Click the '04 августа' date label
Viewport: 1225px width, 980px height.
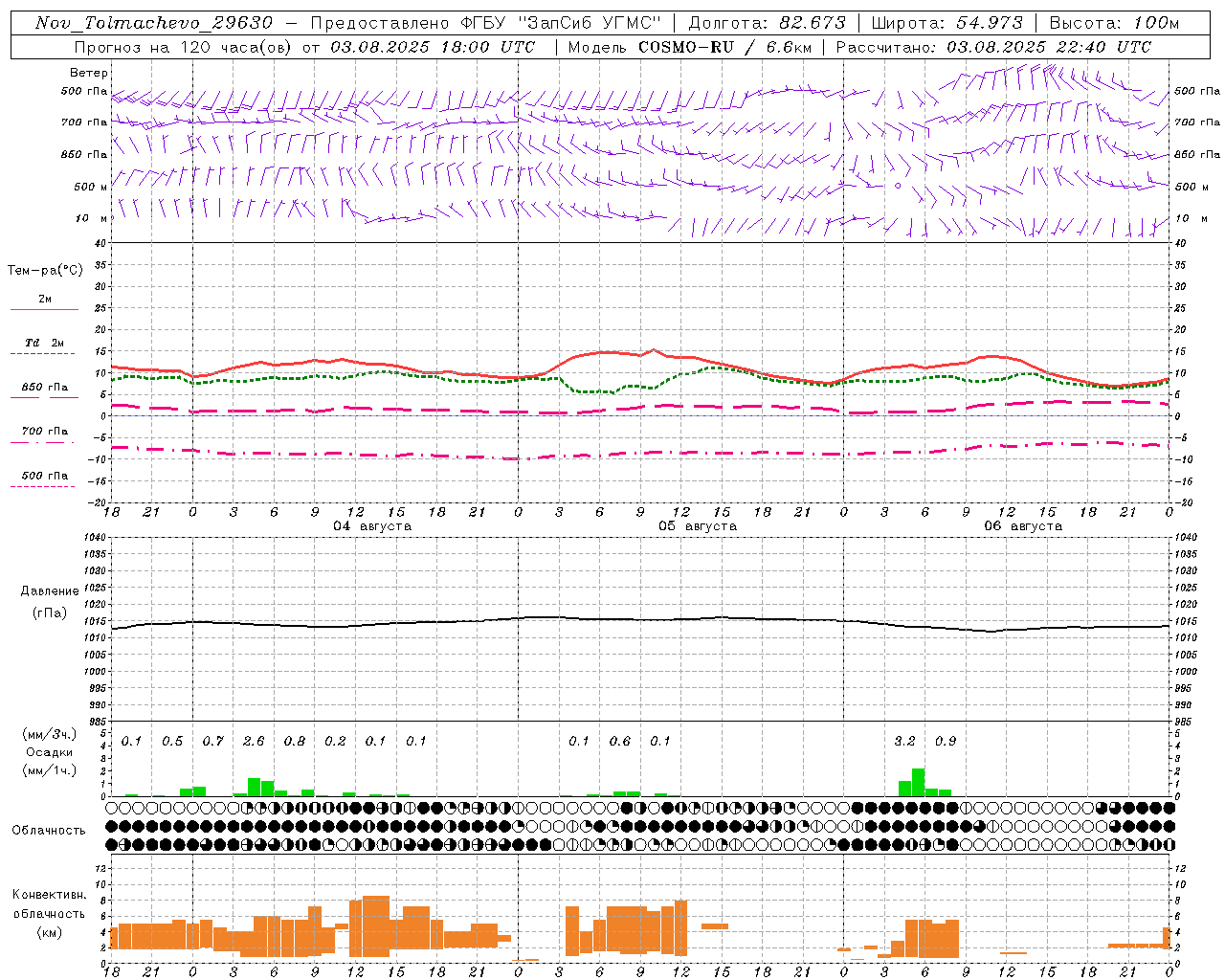click(x=372, y=526)
